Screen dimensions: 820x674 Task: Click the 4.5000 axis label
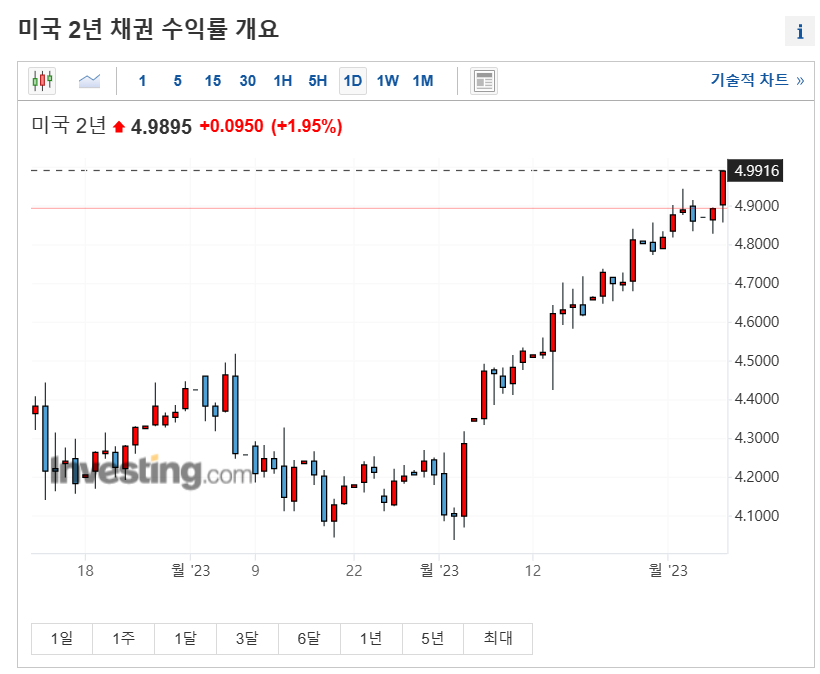(757, 361)
